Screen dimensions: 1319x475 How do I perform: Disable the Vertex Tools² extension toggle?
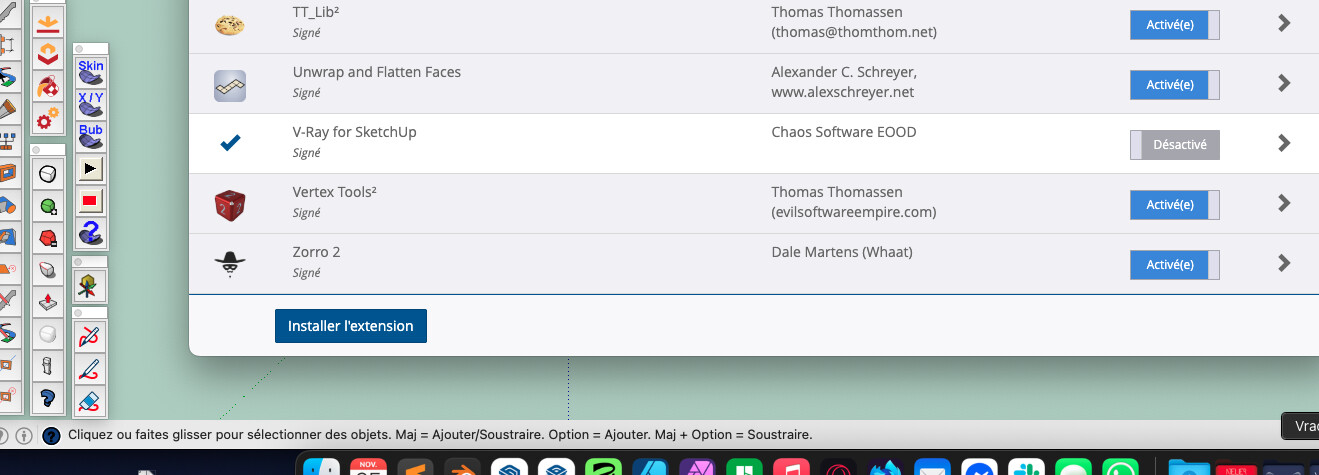[x=1175, y=205]
